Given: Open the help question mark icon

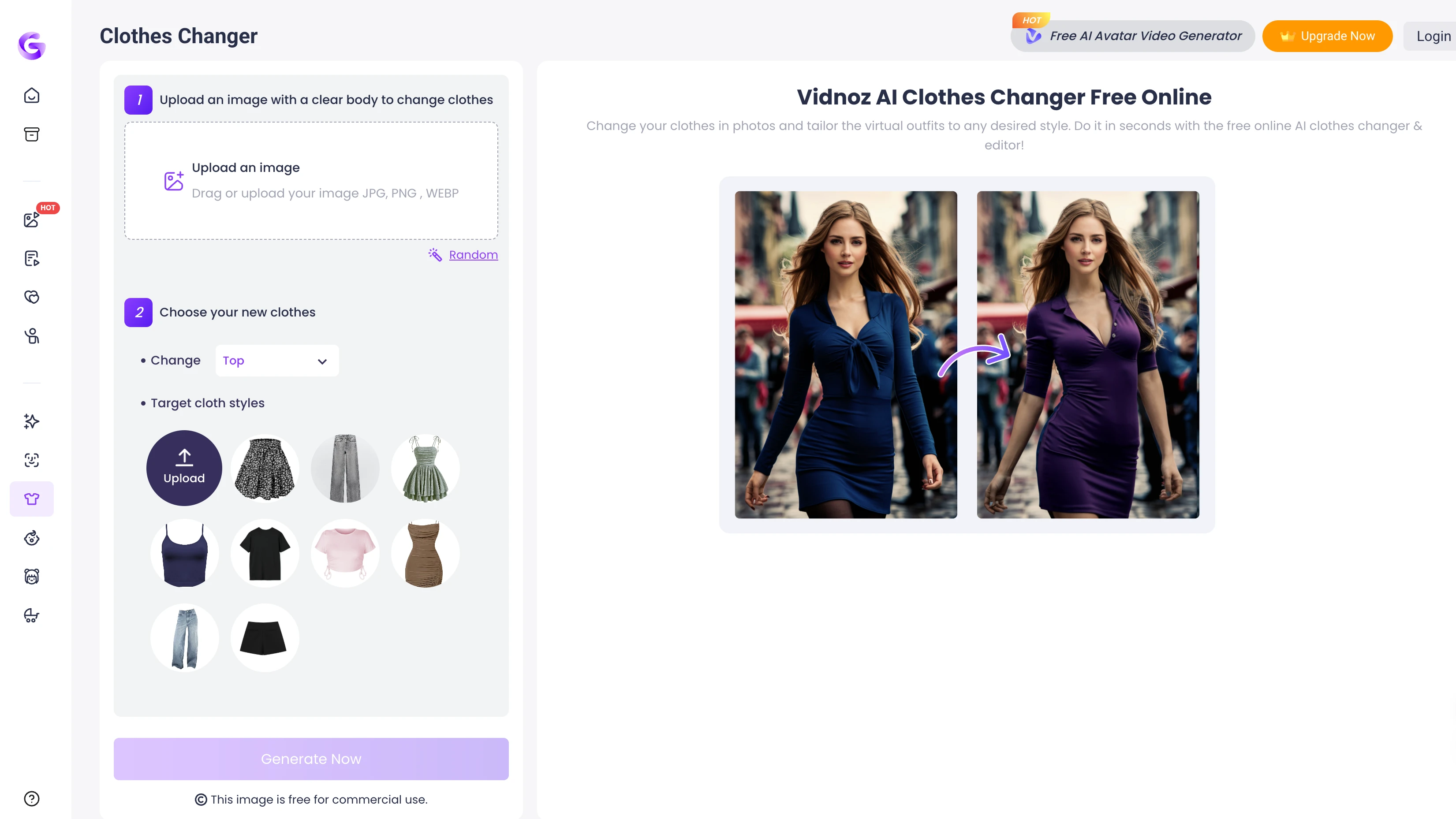Looking at the screenshot, I should [32, 799].
